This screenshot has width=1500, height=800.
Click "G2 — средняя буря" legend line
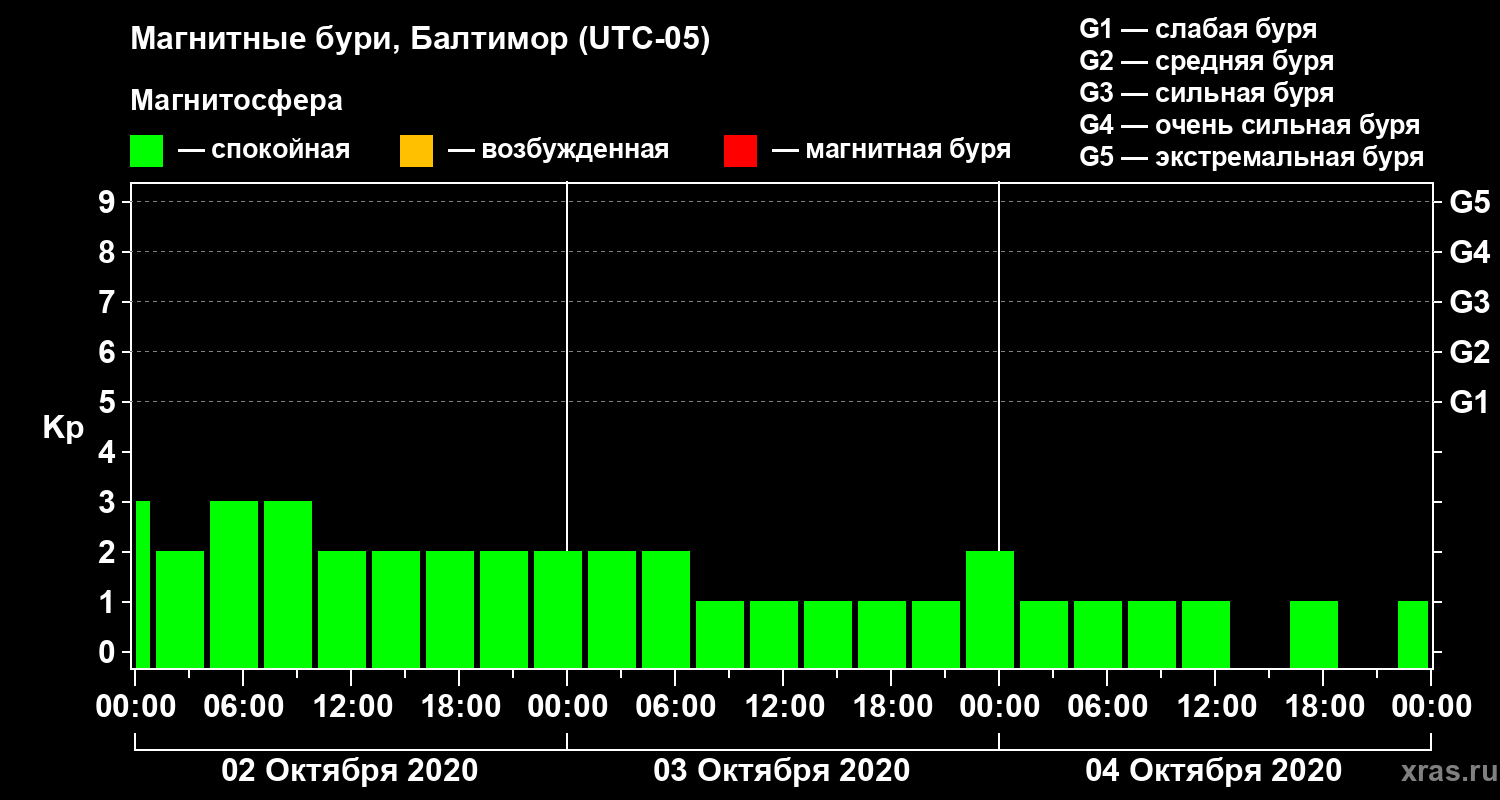click(1207, 61)
